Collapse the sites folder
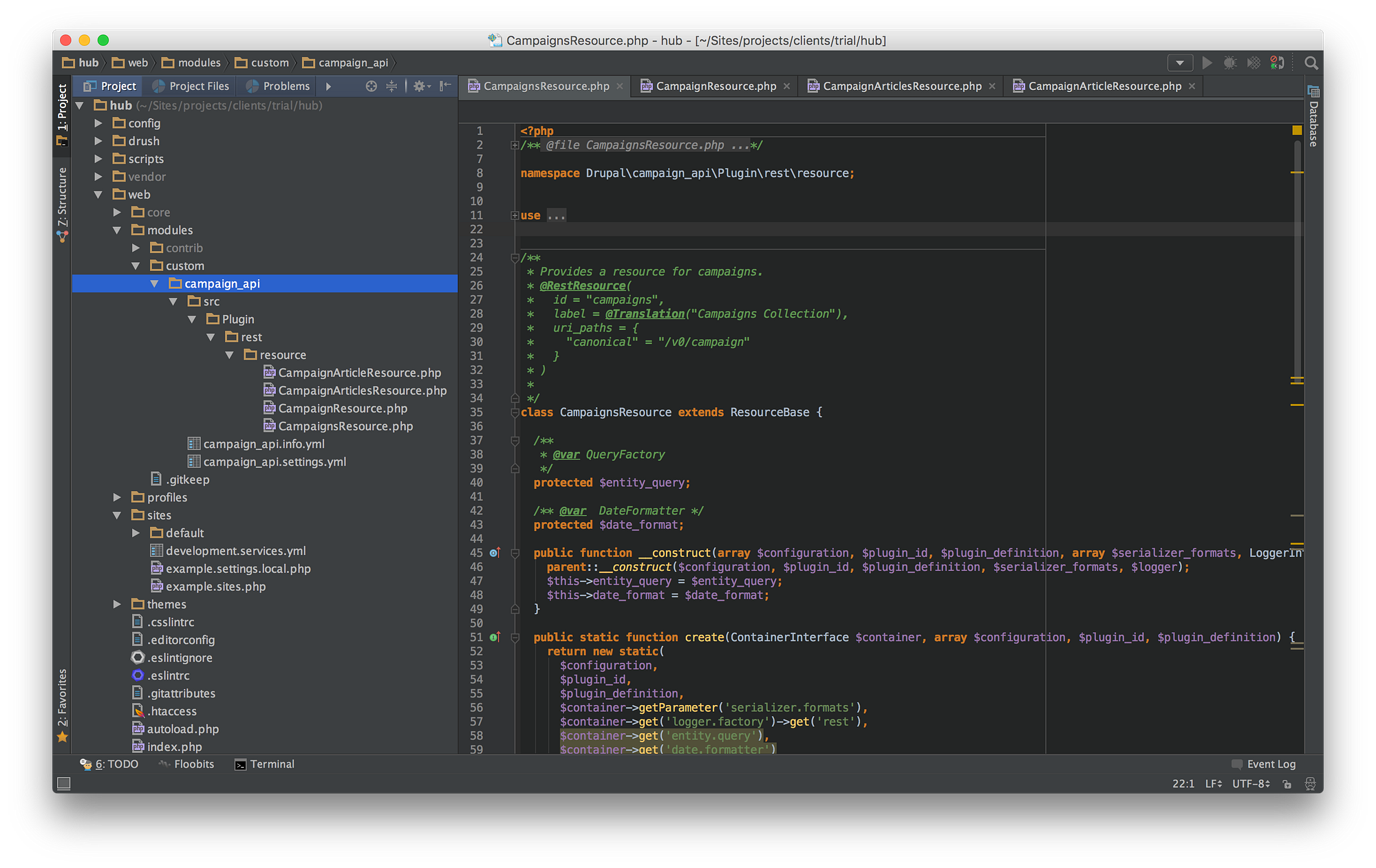Image resolution: width=1376 pixels, height=868 pixels. tap(117, 515)
